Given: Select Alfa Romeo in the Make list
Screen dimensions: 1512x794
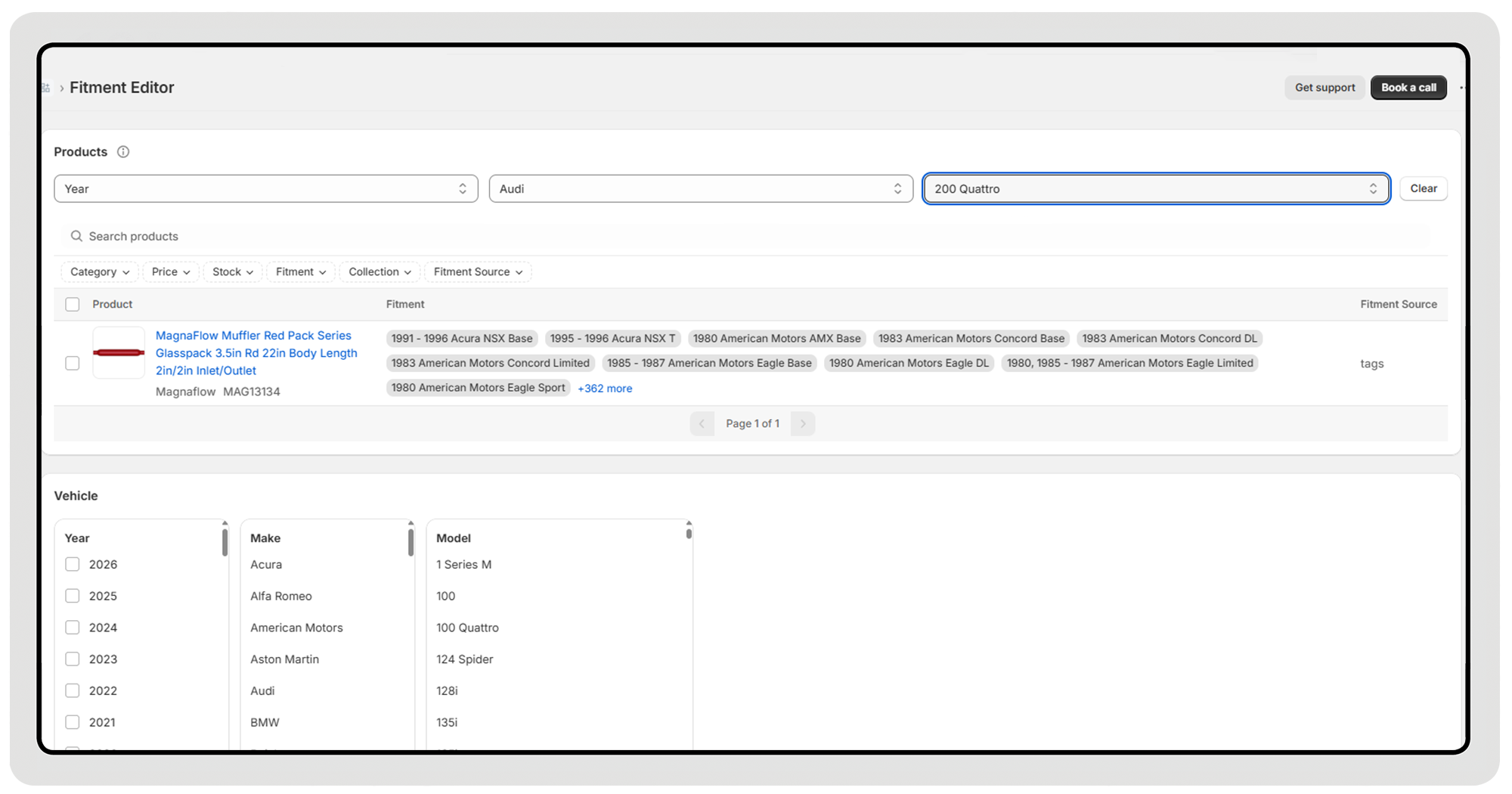Looking at the screenshot, I should pyautogui.click(x=281, y=597).
